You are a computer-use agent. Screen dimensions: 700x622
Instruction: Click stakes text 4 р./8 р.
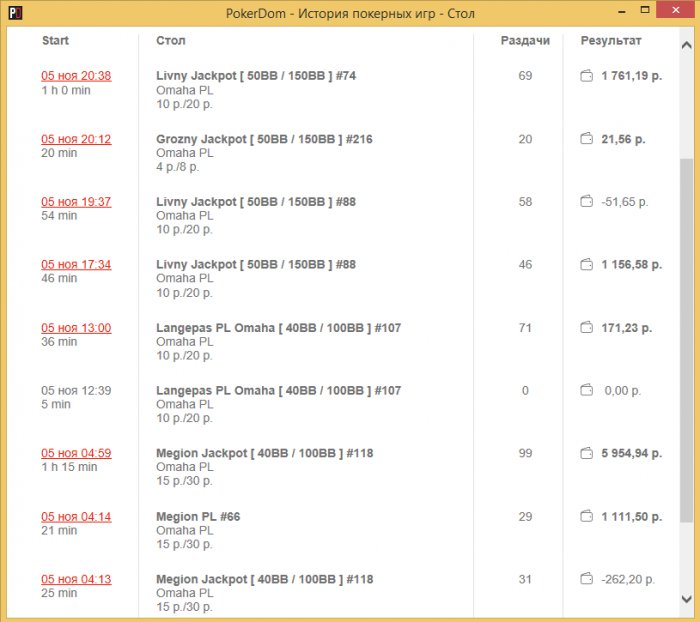click(x=178, y=167)
